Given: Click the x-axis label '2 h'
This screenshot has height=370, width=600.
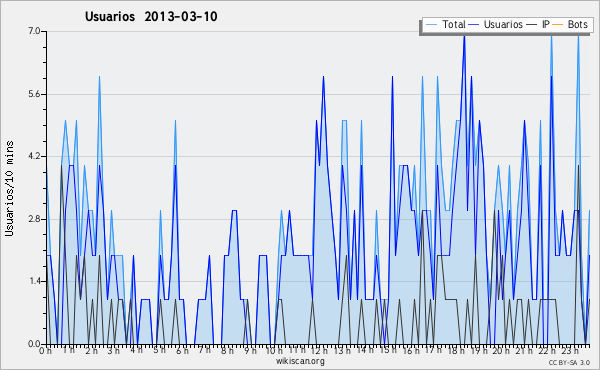Looking at the screenshot, I should point(91,350).
